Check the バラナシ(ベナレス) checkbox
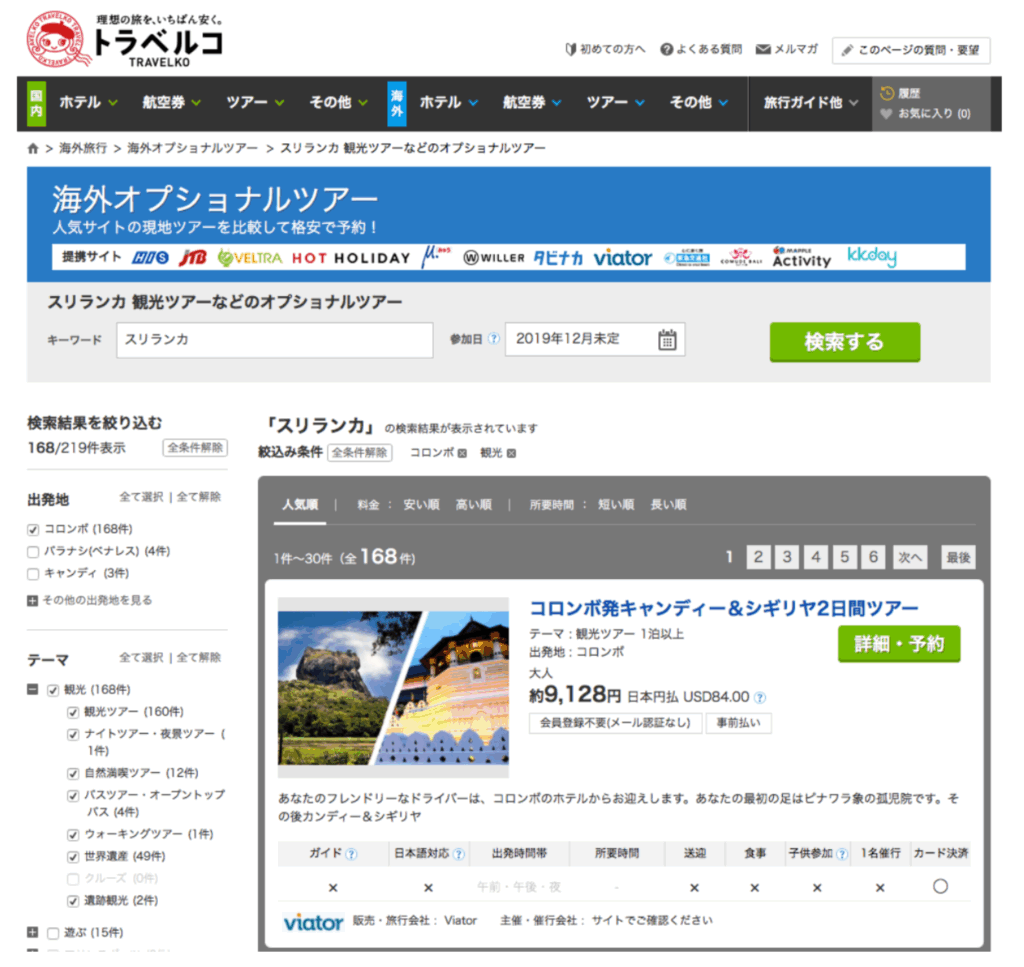The height and width of the screenshot is (967, 1024). click(x=33, y=552)
